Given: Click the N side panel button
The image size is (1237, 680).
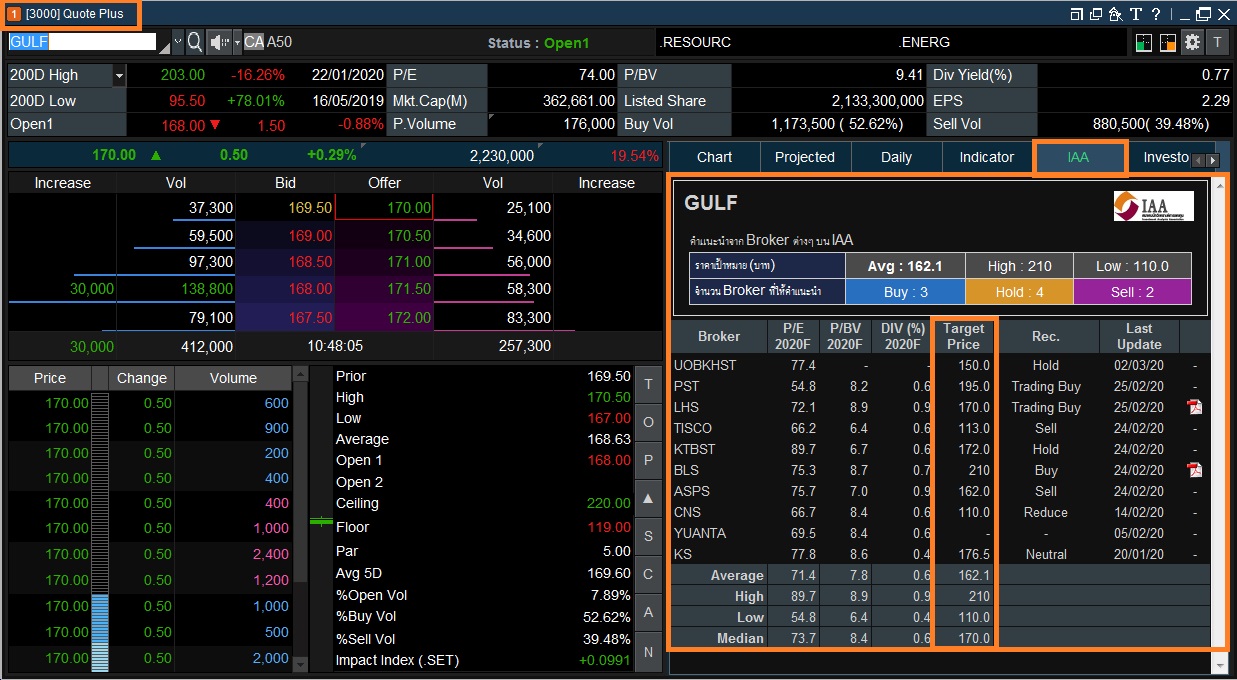Looking at the screenshot, I should click(x=648, y=652).
